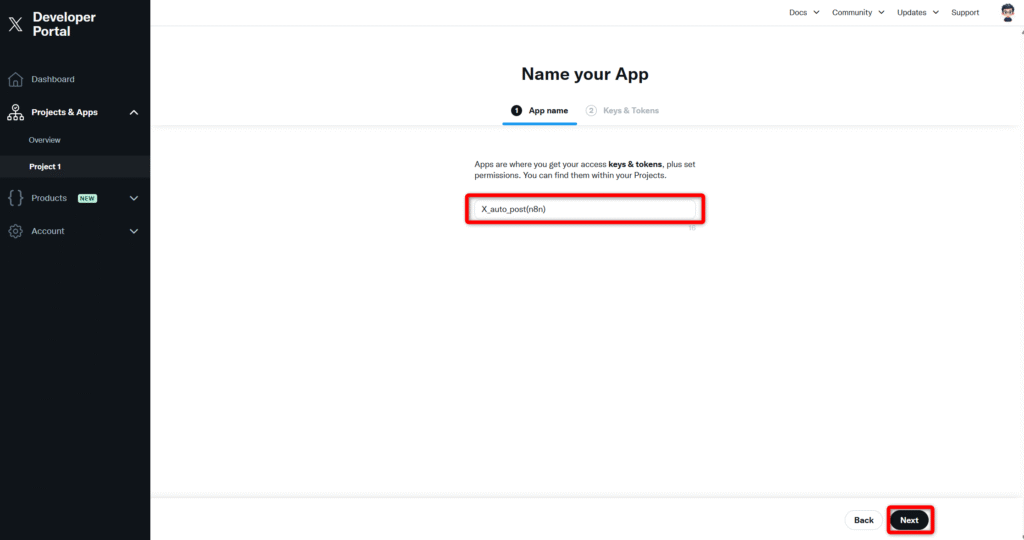Open Account menu item

48,231
